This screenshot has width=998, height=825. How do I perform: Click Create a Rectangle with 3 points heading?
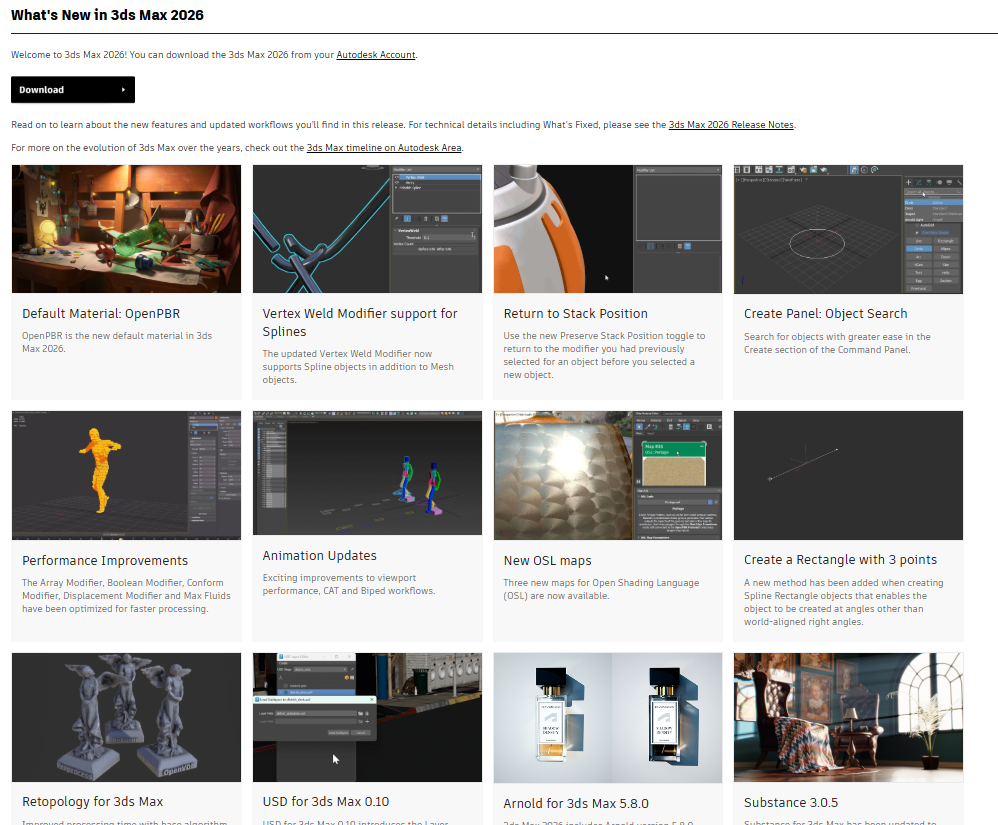coord(840,560)
